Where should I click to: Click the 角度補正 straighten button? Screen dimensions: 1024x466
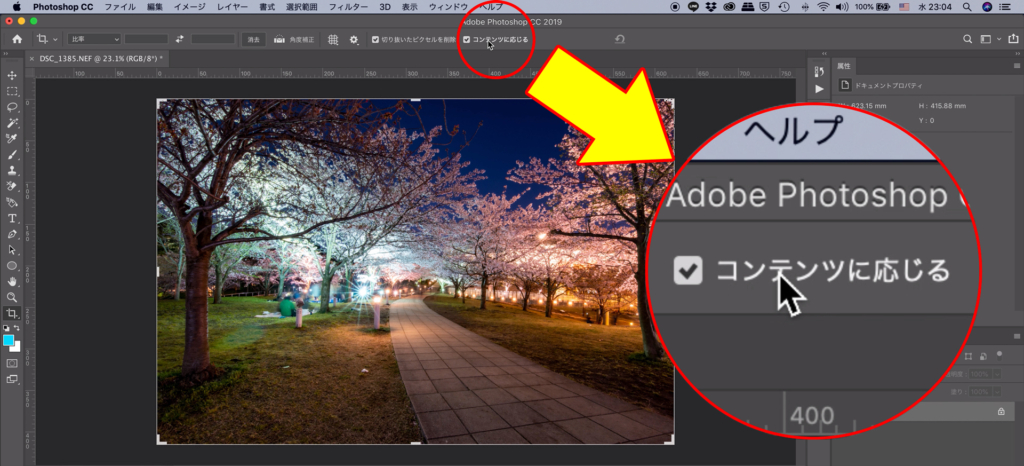(295, 39)
